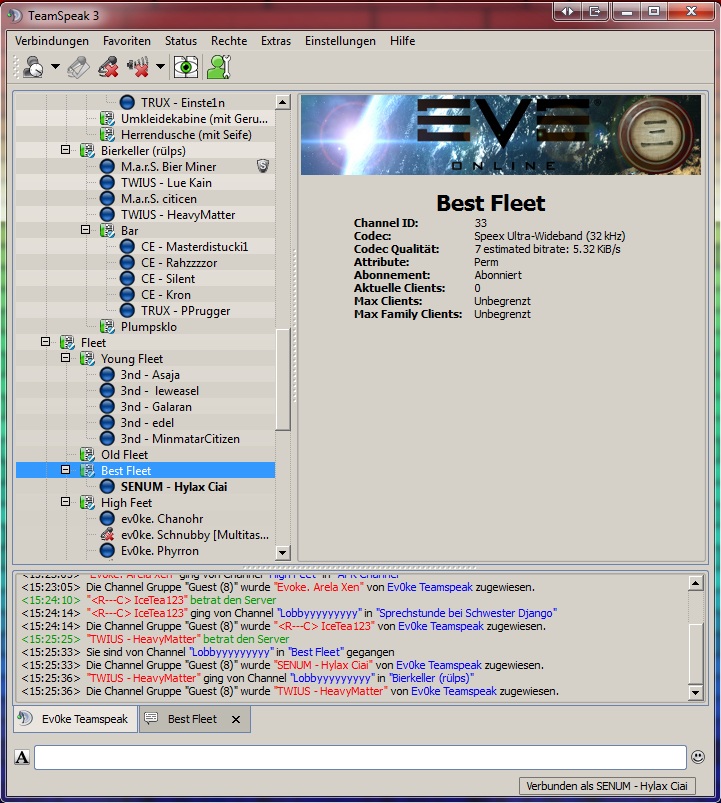Select user CE - Masterdistucki1

(194, 247)
